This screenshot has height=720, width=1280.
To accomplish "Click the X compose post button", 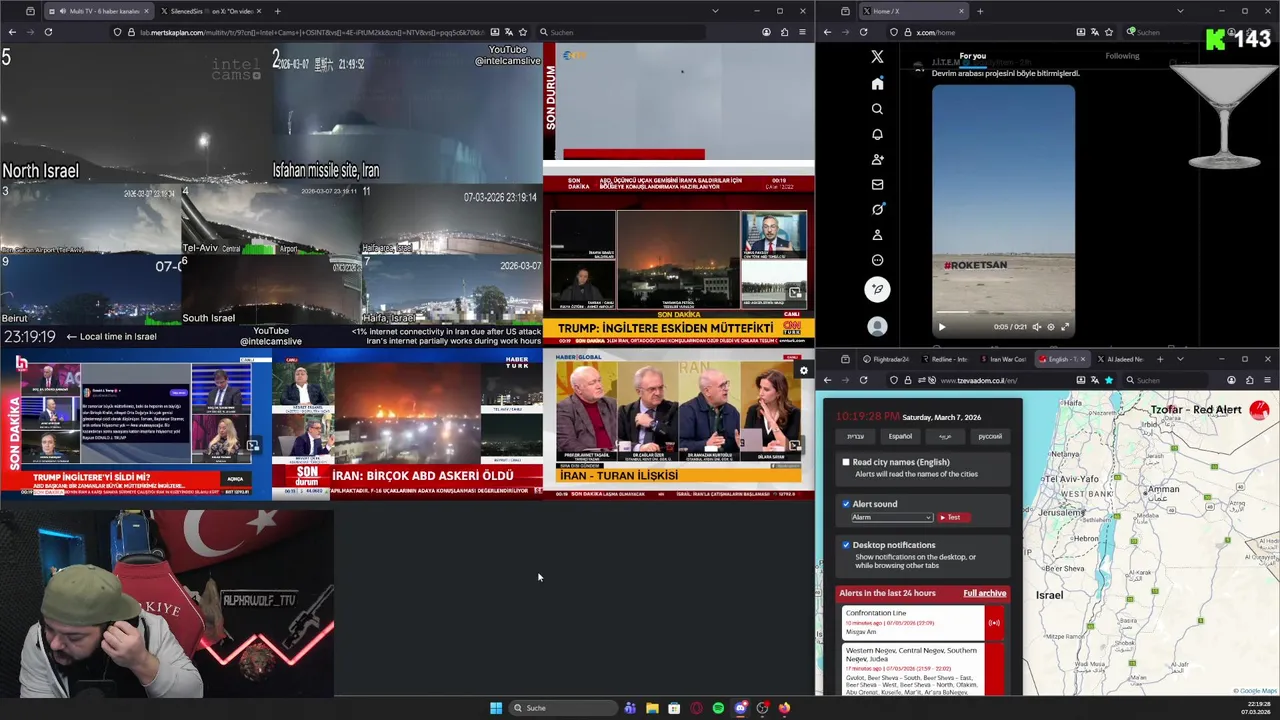I will 877,290.
